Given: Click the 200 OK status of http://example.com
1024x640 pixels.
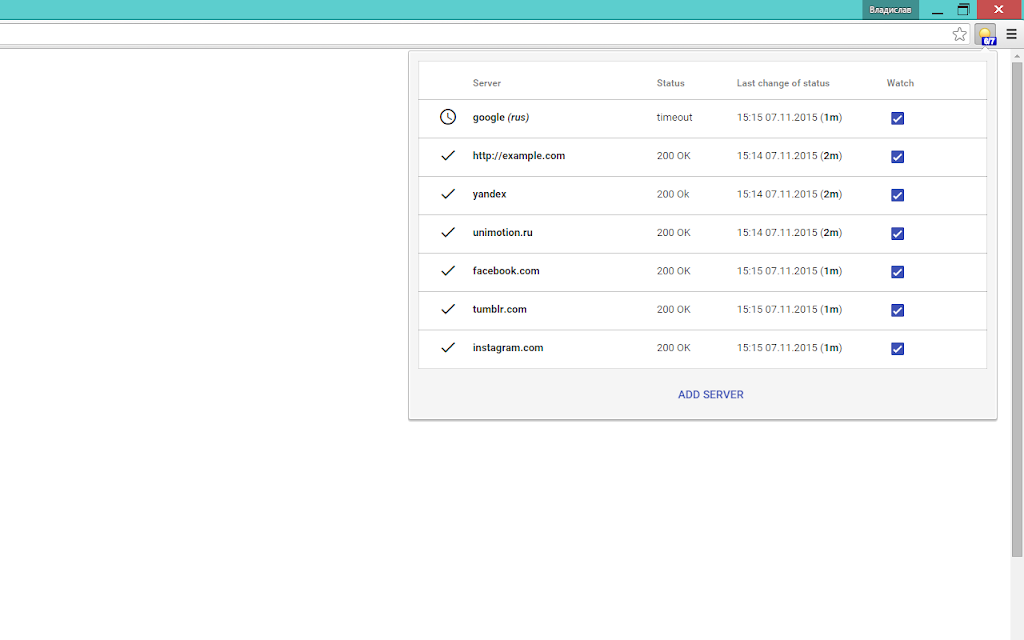Looking at the screenshot, I should pos(673,155).
